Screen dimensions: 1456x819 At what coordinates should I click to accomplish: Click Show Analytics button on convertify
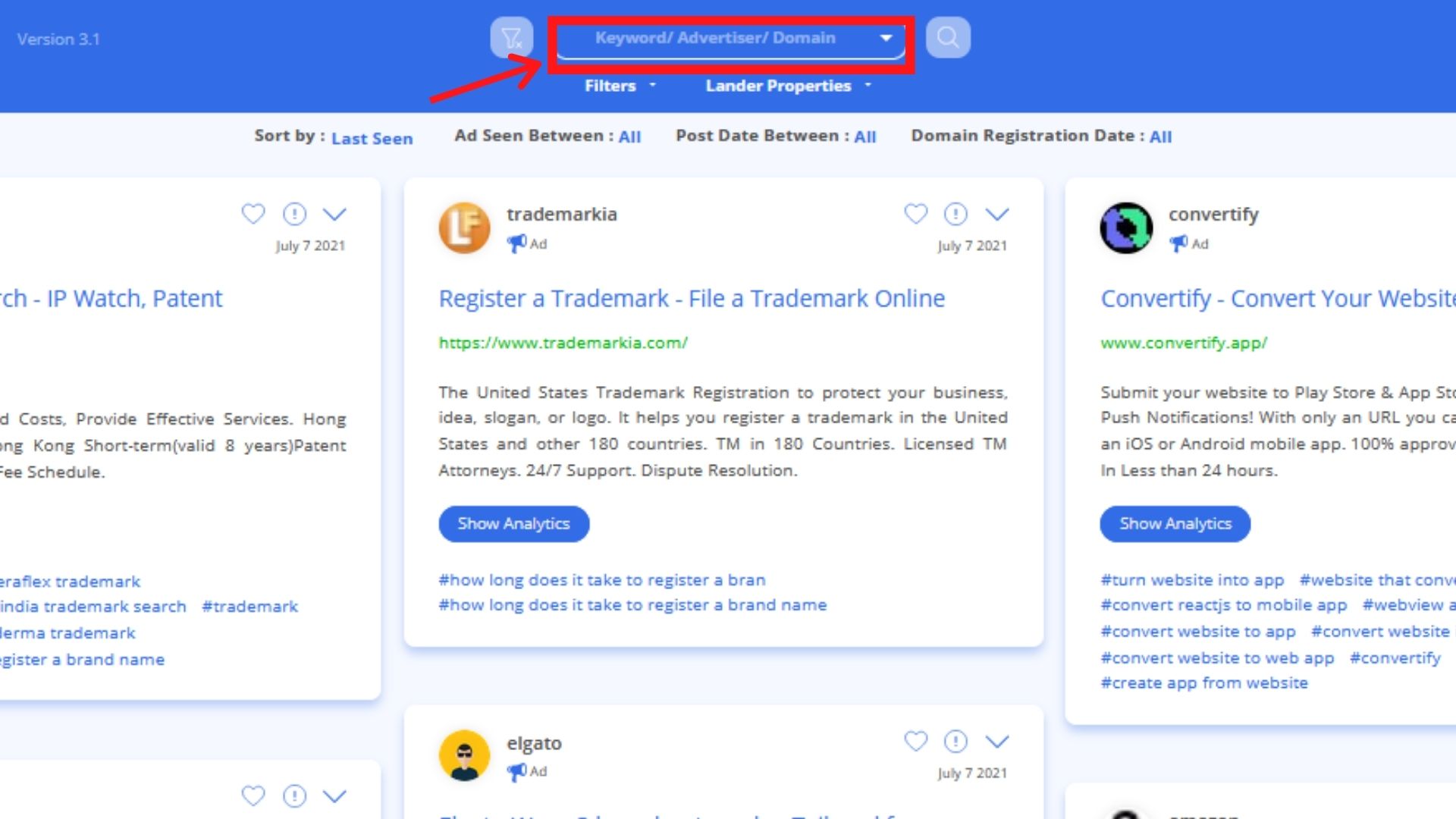point(1175,523)
